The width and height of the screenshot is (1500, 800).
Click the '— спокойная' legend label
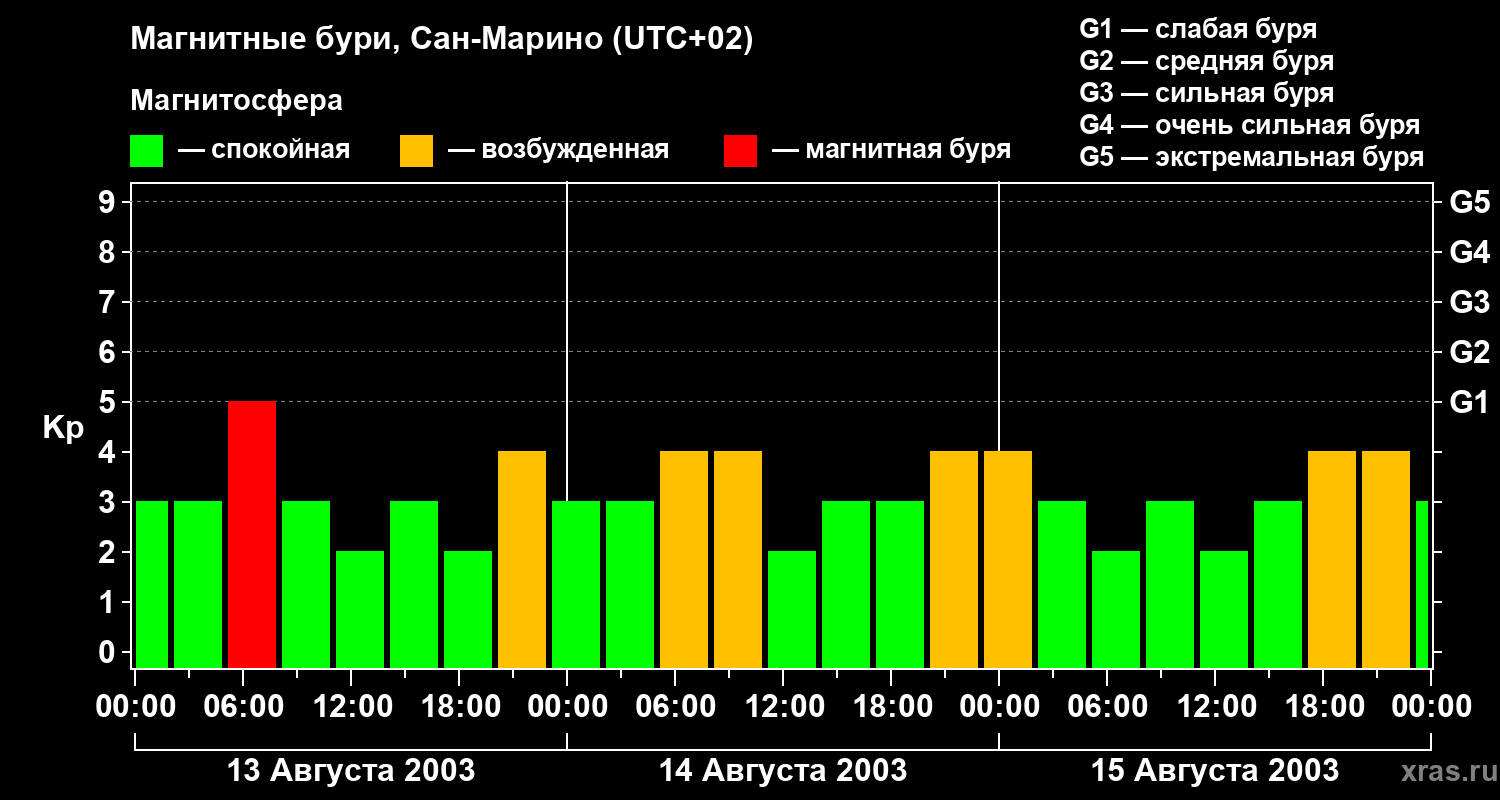pyautogui.click(x=264, y=151)
